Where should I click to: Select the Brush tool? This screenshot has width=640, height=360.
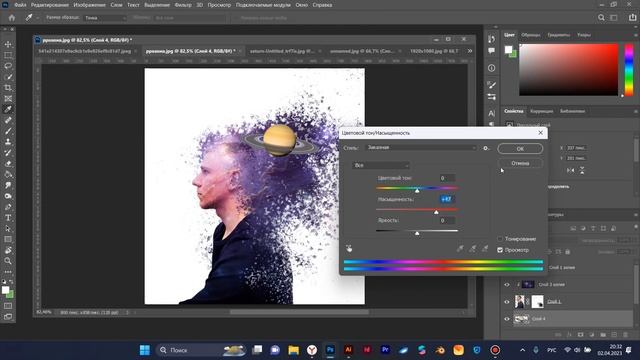8,131
